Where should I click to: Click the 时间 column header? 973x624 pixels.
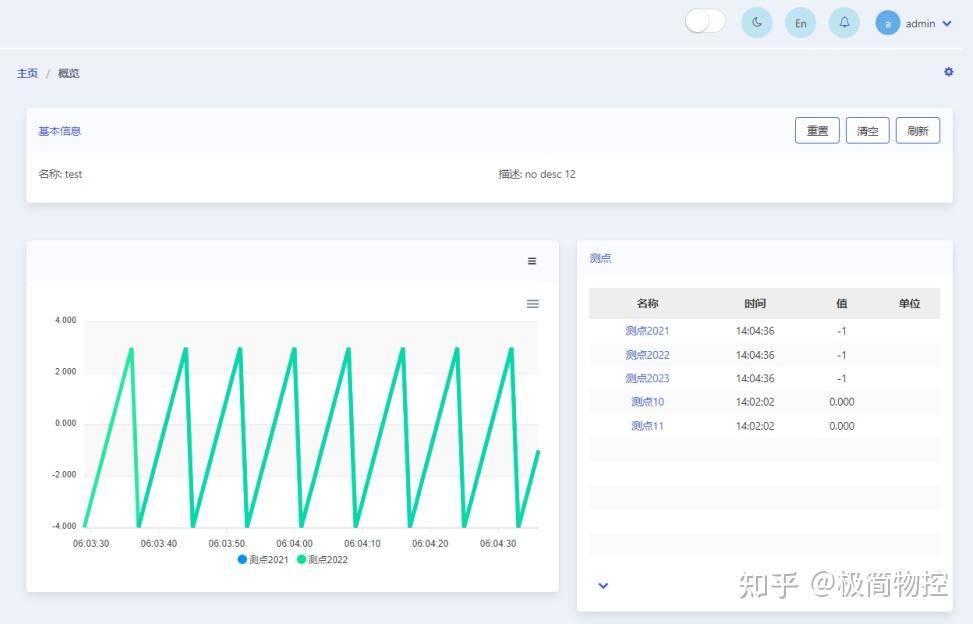point(755,303)
